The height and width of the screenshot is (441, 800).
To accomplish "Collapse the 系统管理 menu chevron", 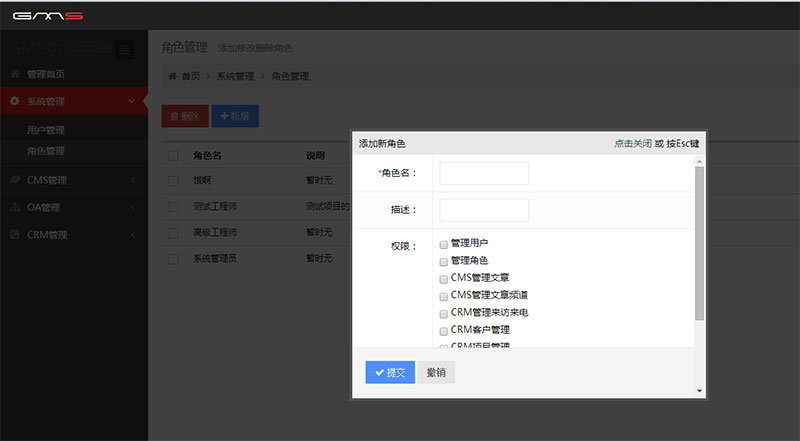I will tap(132, 101).
